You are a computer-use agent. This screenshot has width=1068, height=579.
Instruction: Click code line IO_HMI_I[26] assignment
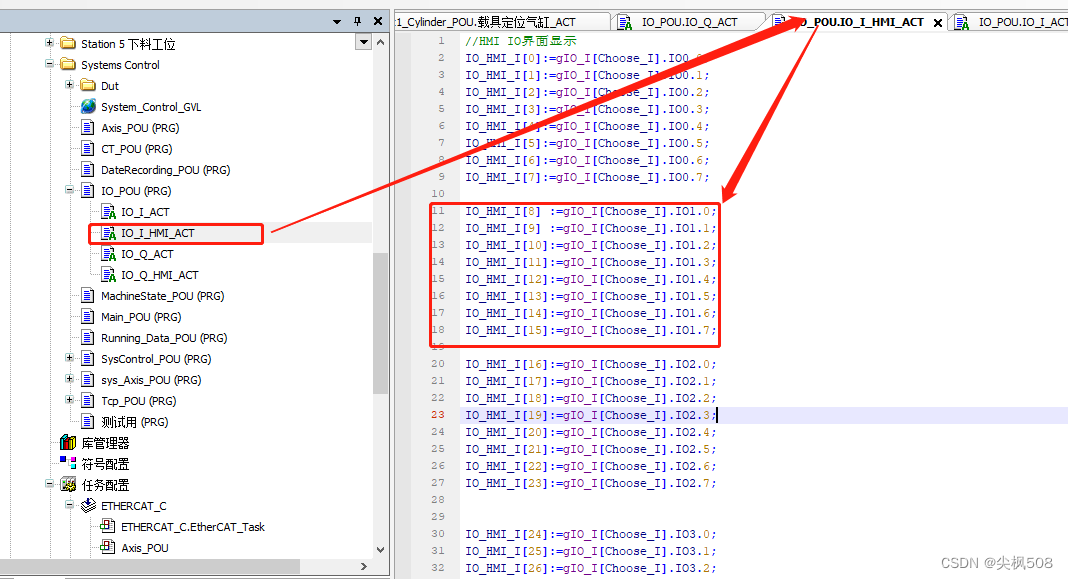click(590, 568)
